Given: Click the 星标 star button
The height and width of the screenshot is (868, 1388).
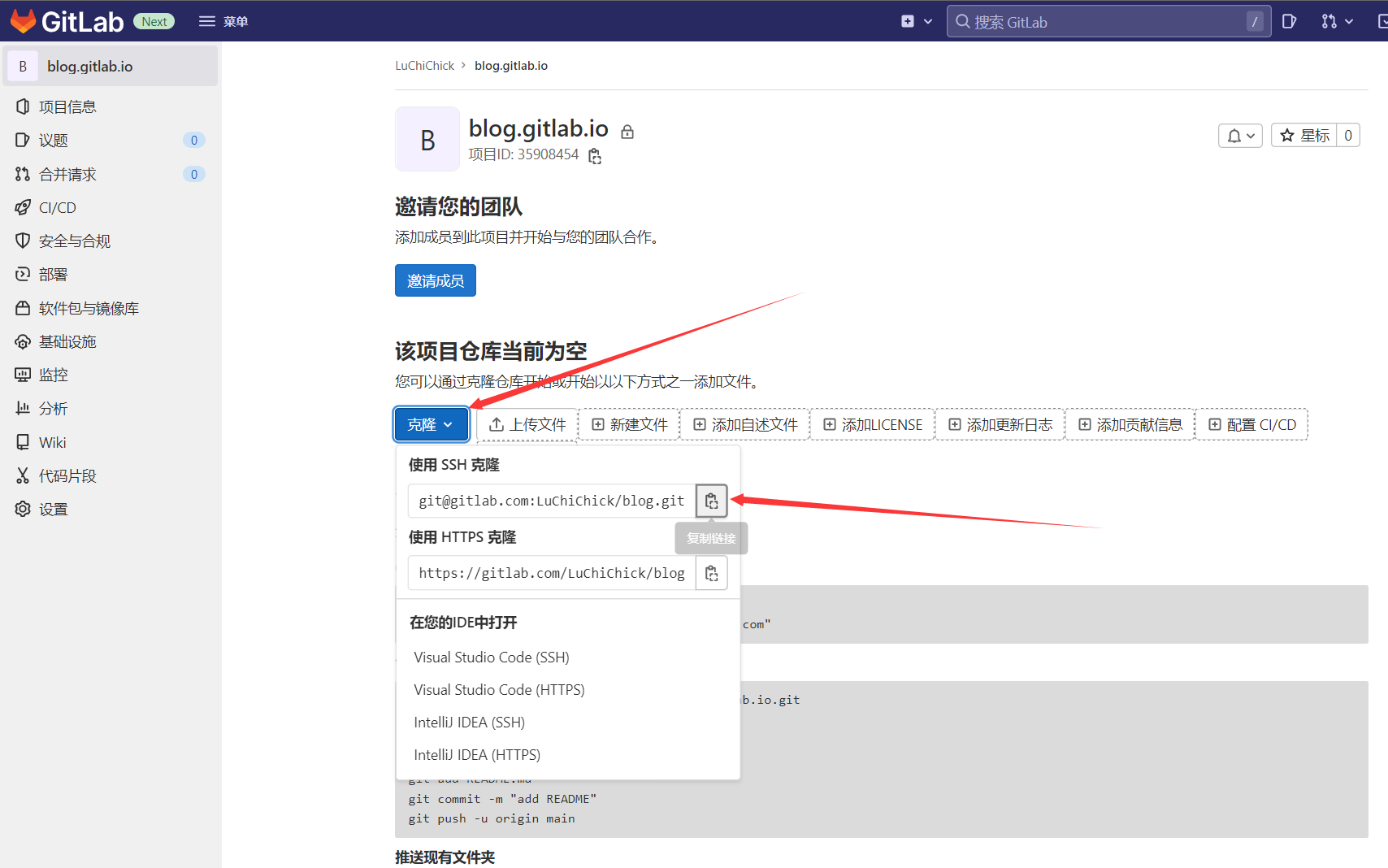Looking at the screenshot, I should tap(1305, 135).
